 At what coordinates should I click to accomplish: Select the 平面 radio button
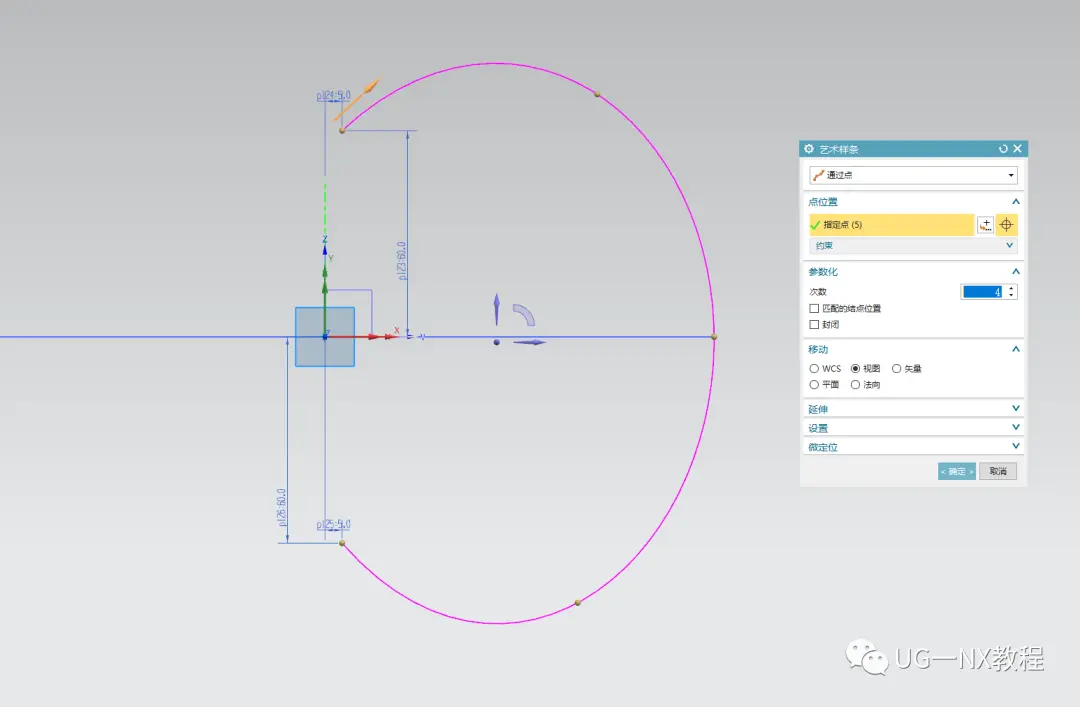(814, 385)
